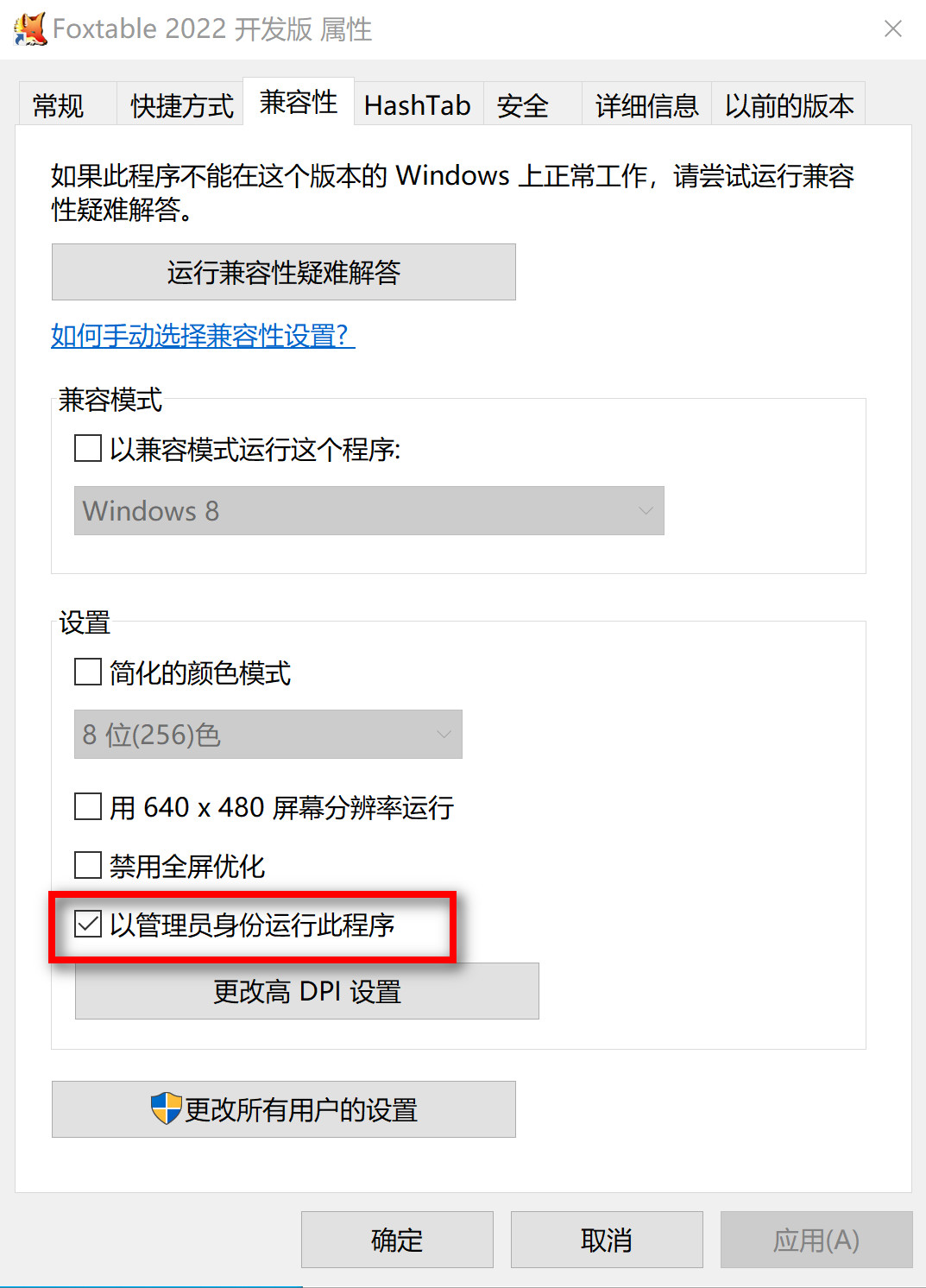Open 如何手动选择兼容性设置 link
The width and height of the screenshot is (926, 1288).
pos(203,335)
